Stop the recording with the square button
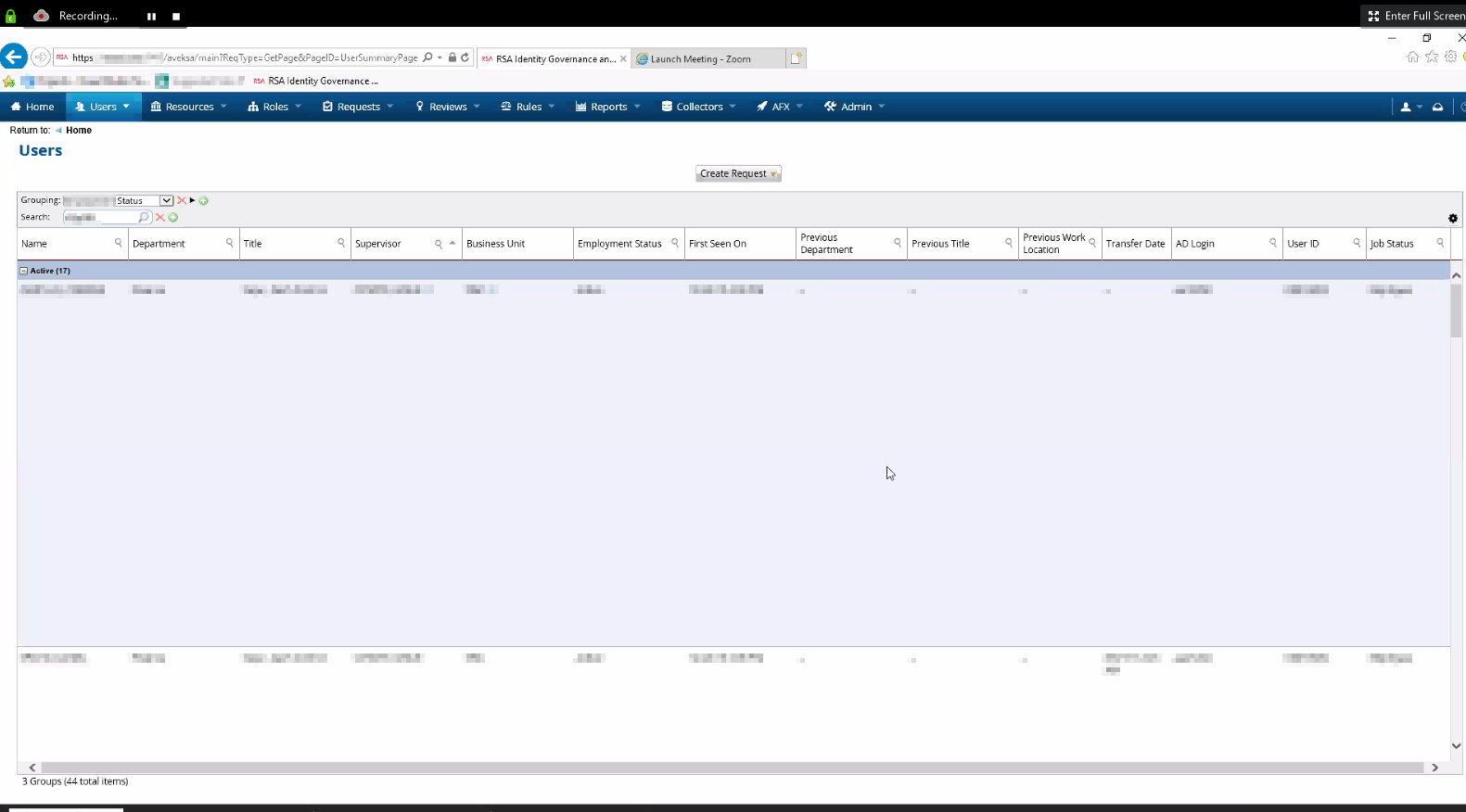 [176, 16]
